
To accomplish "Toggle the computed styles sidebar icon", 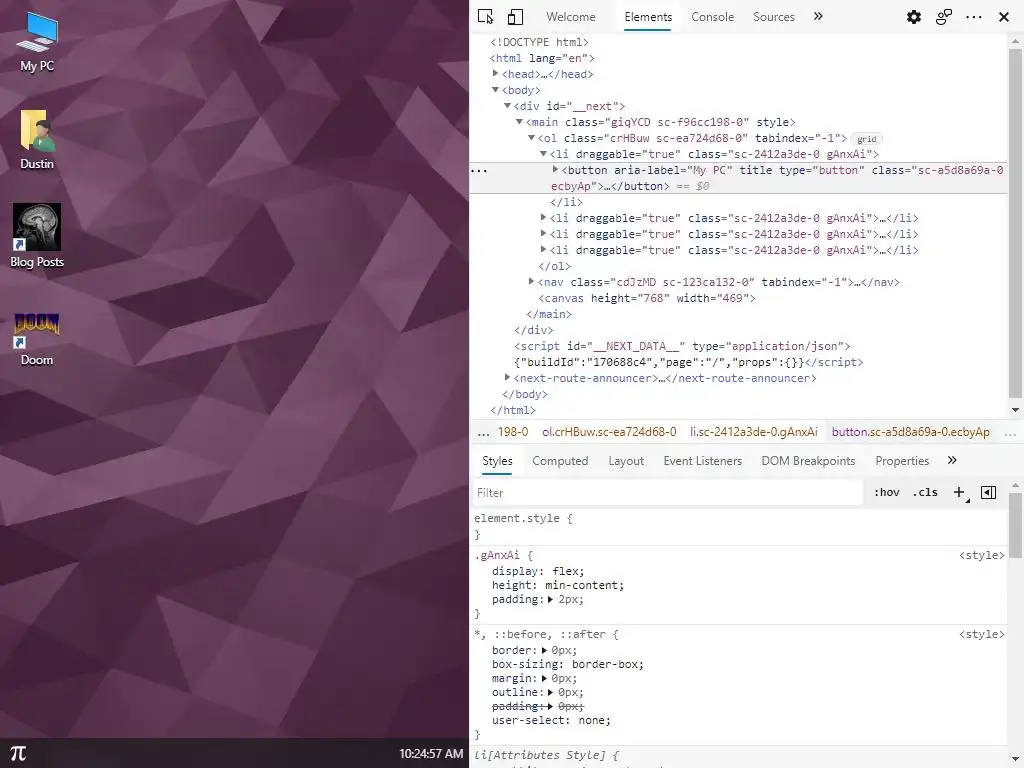I will 989,492.
